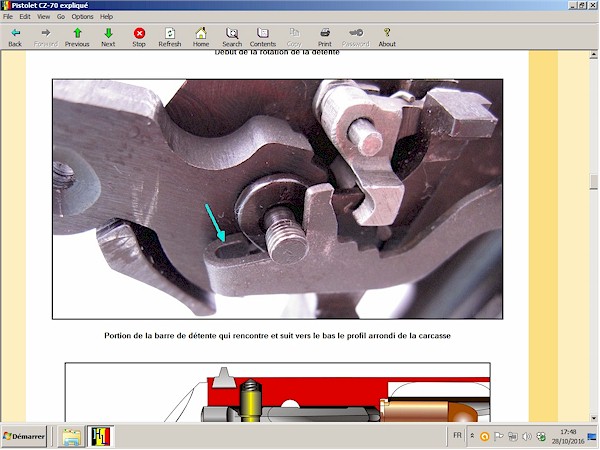Open the Options menu
600x450 pixels.
tap(82, 16)
